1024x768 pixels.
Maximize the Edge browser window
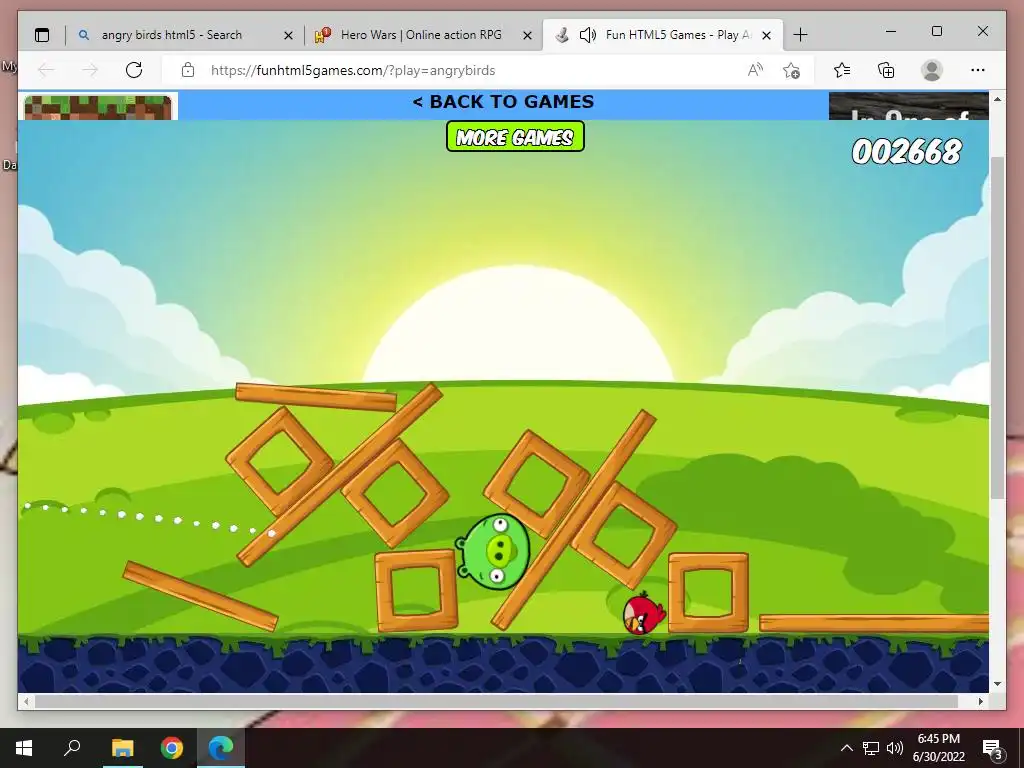point(936,31)
